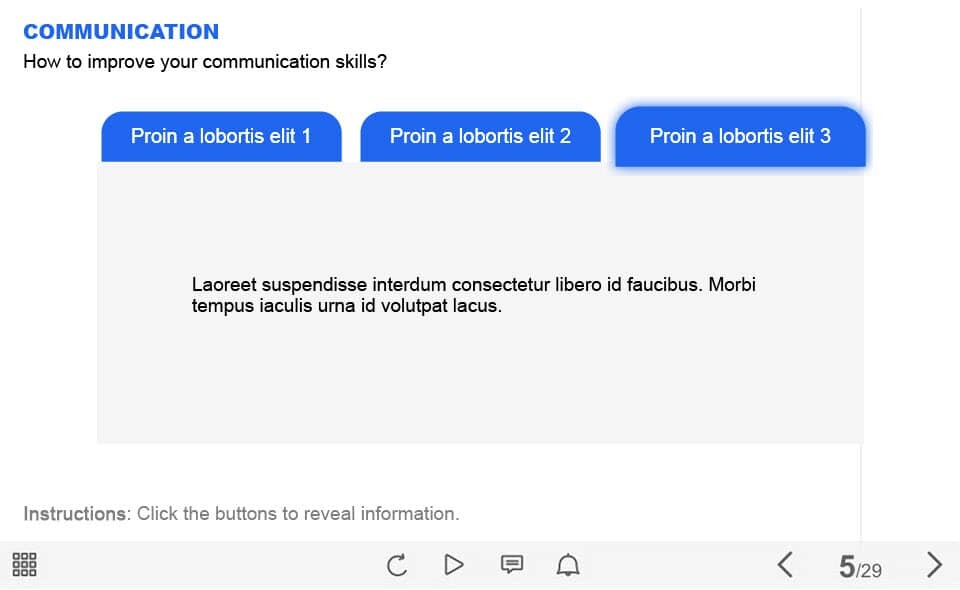Click the current slide number 5
The image size is (960, 590).
coord(847,568)
